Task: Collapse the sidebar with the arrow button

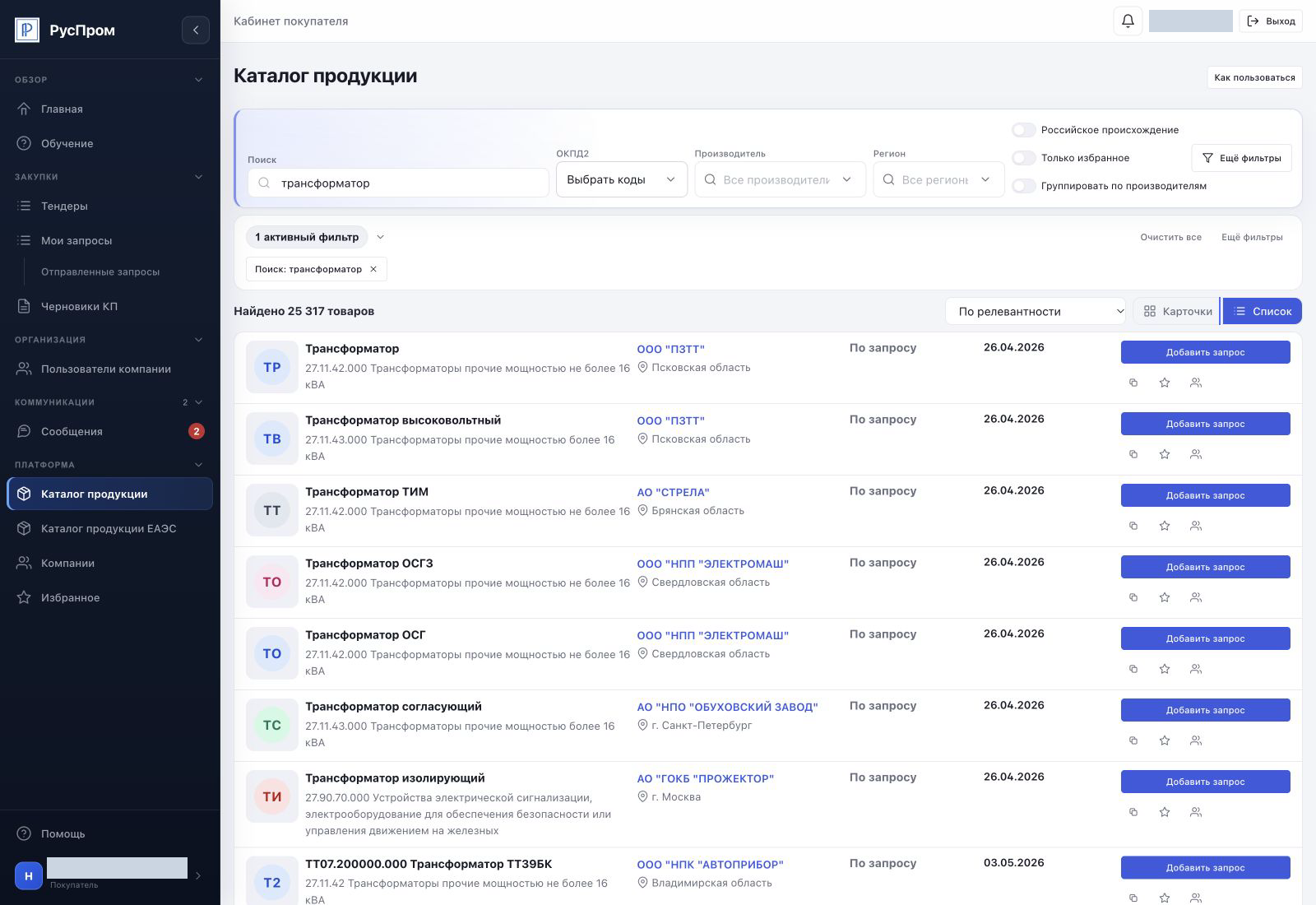Action: coord(196,30)
